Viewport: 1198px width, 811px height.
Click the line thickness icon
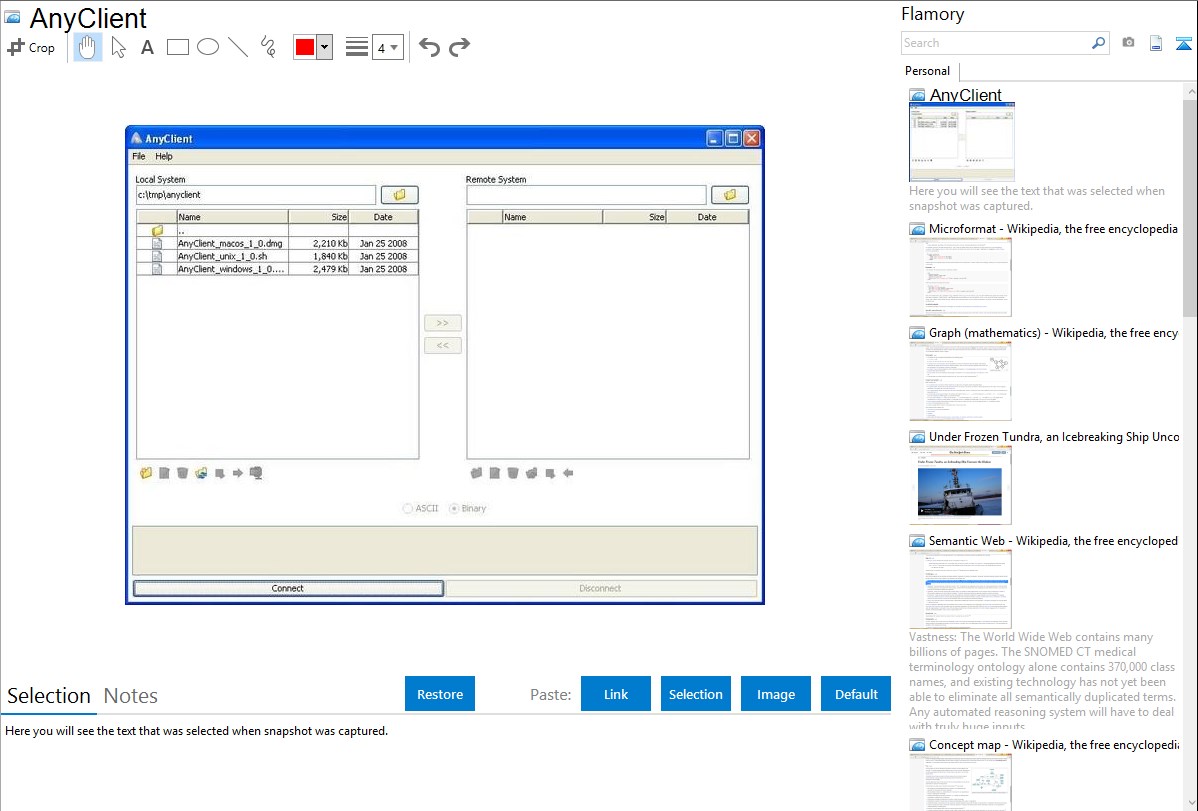coord(356,47)
